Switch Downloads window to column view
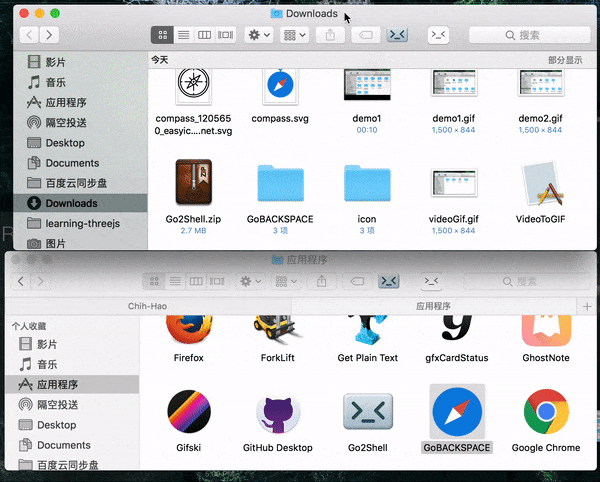 [204, 35]
